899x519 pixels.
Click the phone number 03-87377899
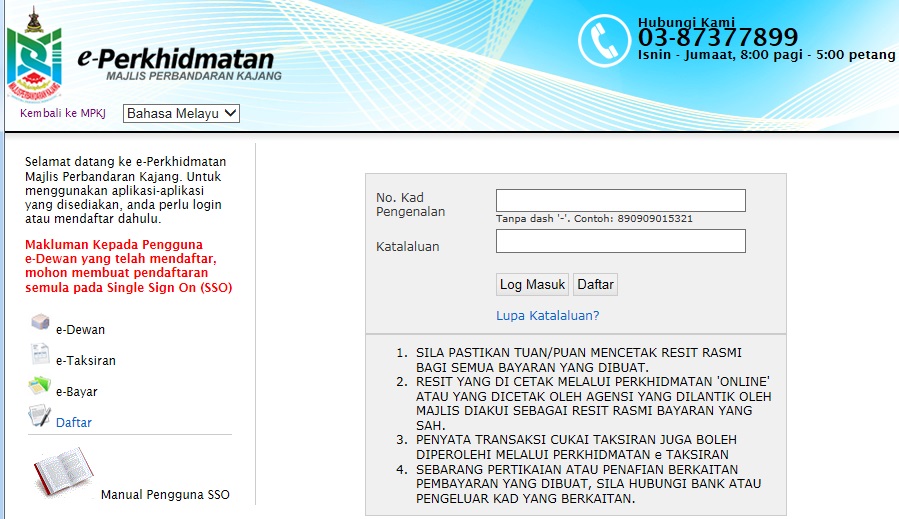pos(718,38)
